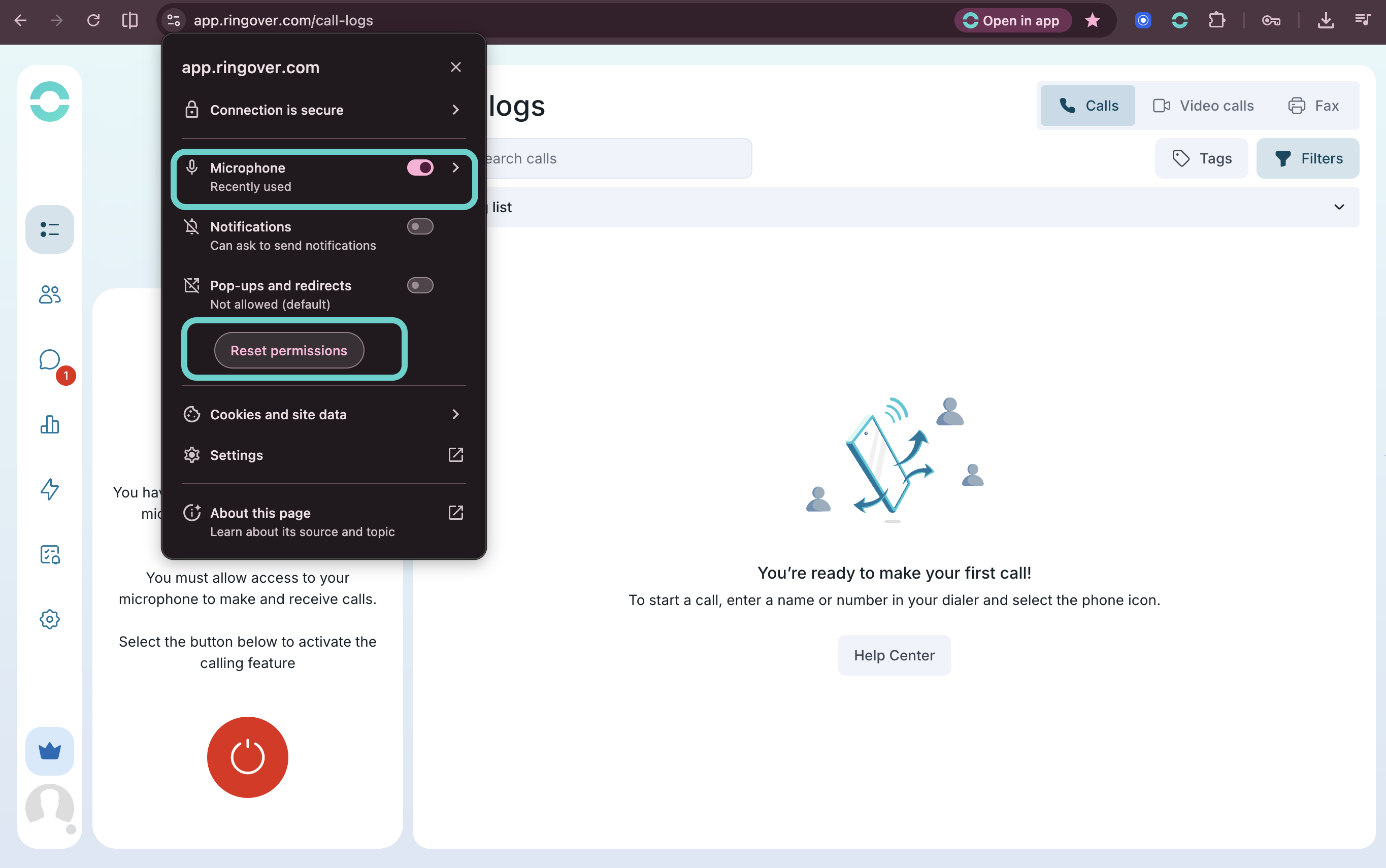Toggle the Notifications permission switch
Screen dimensions: 1386x868
click(420, 227)
